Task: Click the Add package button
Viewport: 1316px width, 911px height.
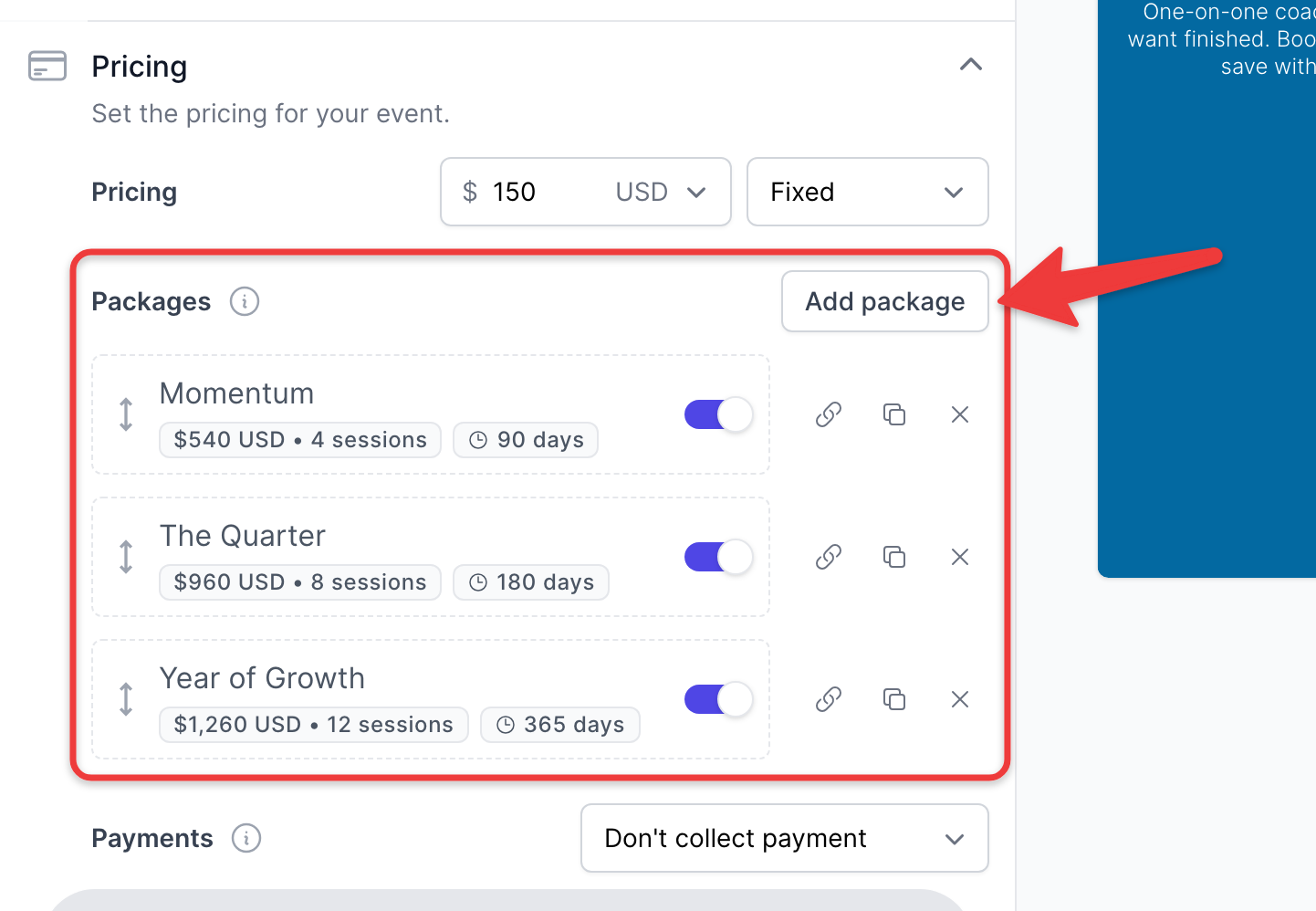Action: (885, 301)
